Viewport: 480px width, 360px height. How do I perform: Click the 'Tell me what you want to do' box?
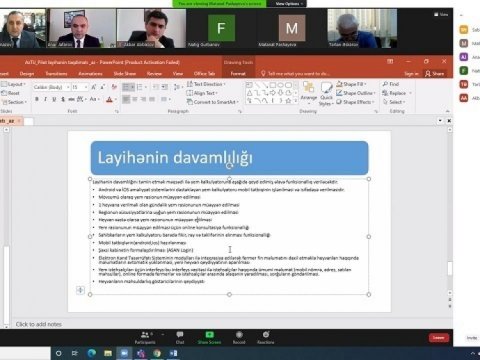click(295, 74)
